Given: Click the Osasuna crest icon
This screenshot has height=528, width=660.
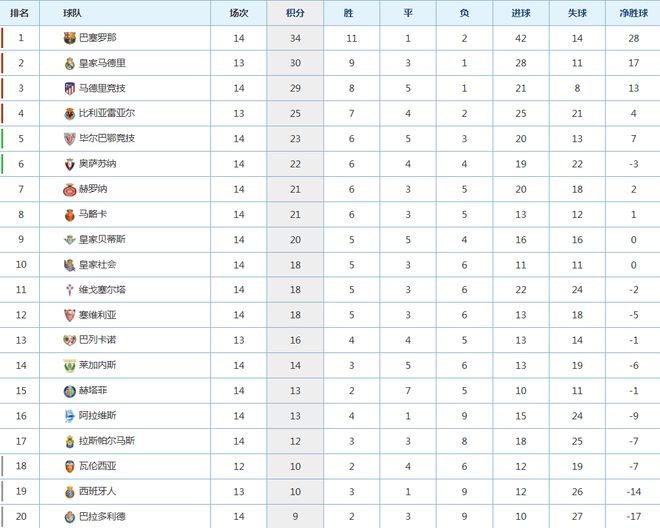Looking at the screenshot, I should click(x=69, y=164).
